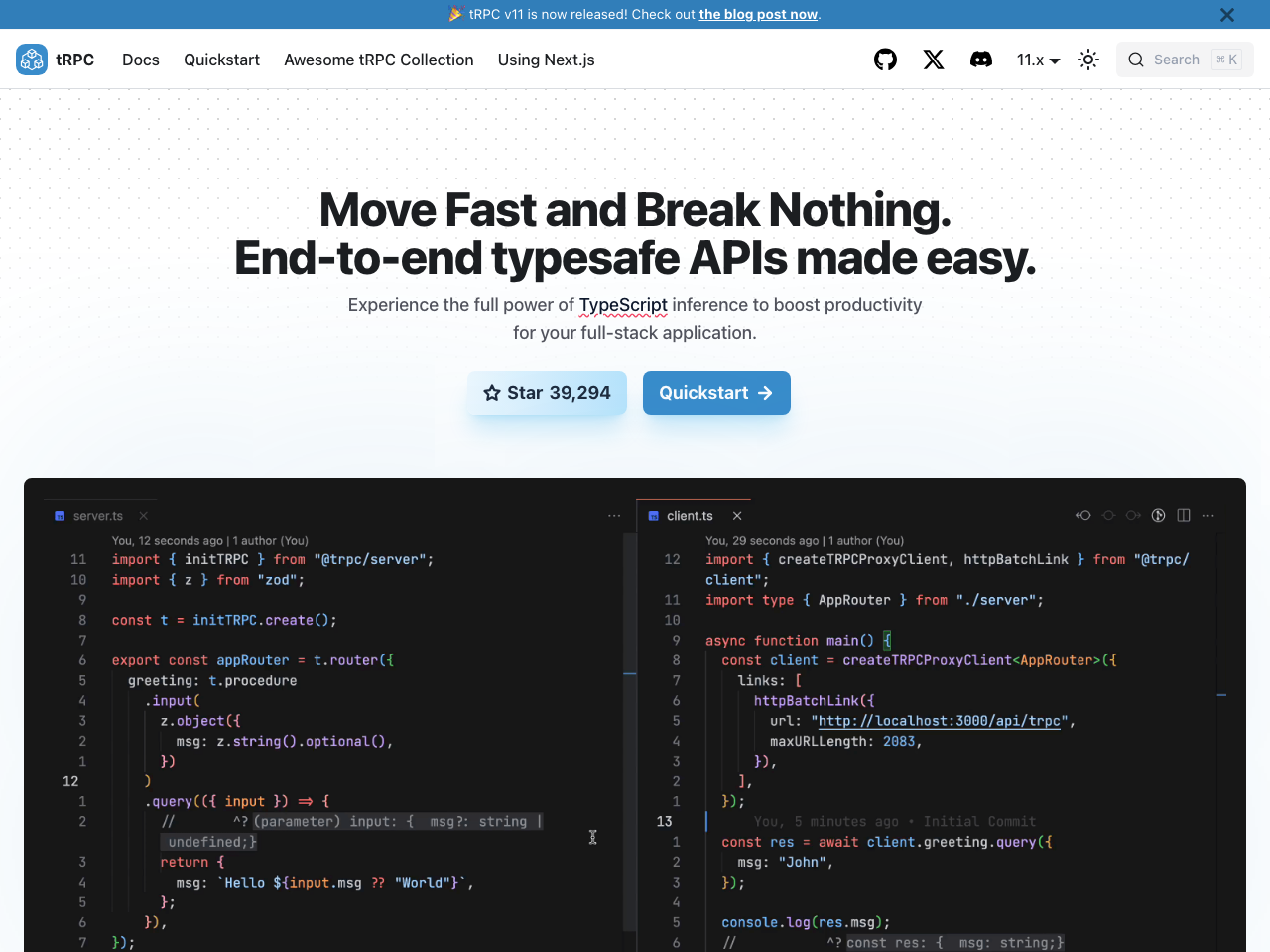Image resolution: width=1270 pixels, height=952 pixels.
Task: Close the client.ts tab
Action: [x=737, y=516]
